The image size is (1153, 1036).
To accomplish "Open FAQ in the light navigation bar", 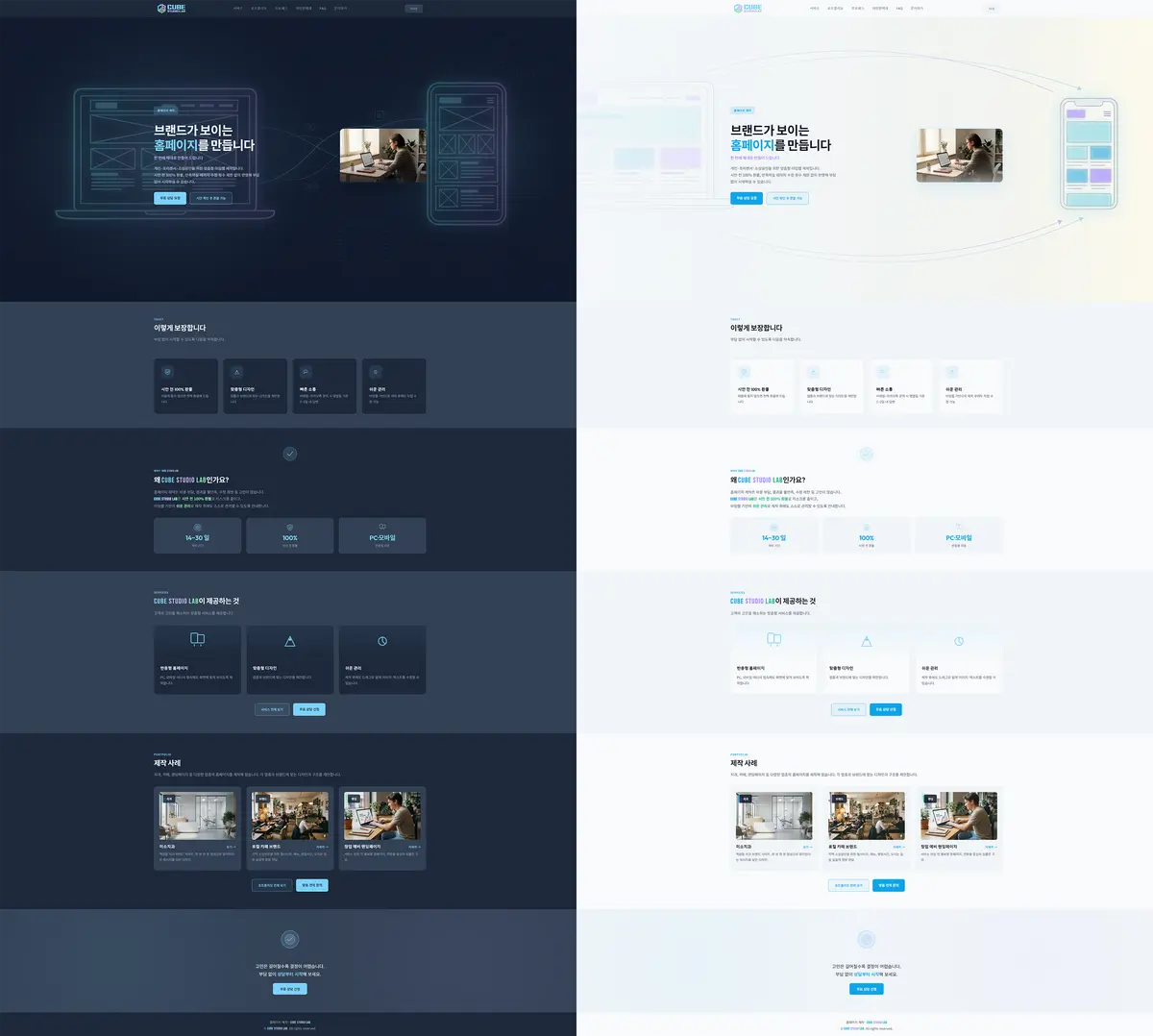I will coord(899,9).
